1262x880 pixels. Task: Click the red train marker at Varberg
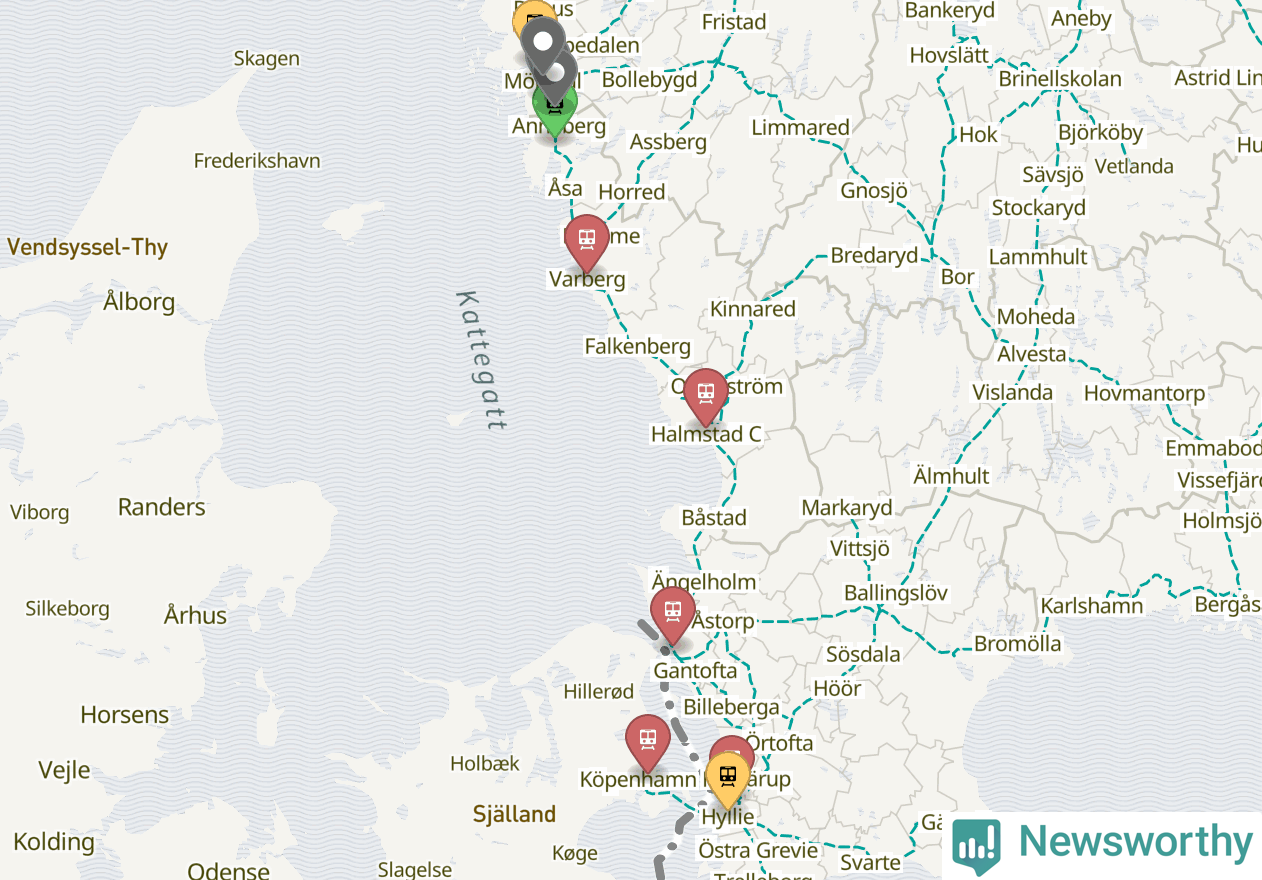pyautogui.click(x=587, y=242)
